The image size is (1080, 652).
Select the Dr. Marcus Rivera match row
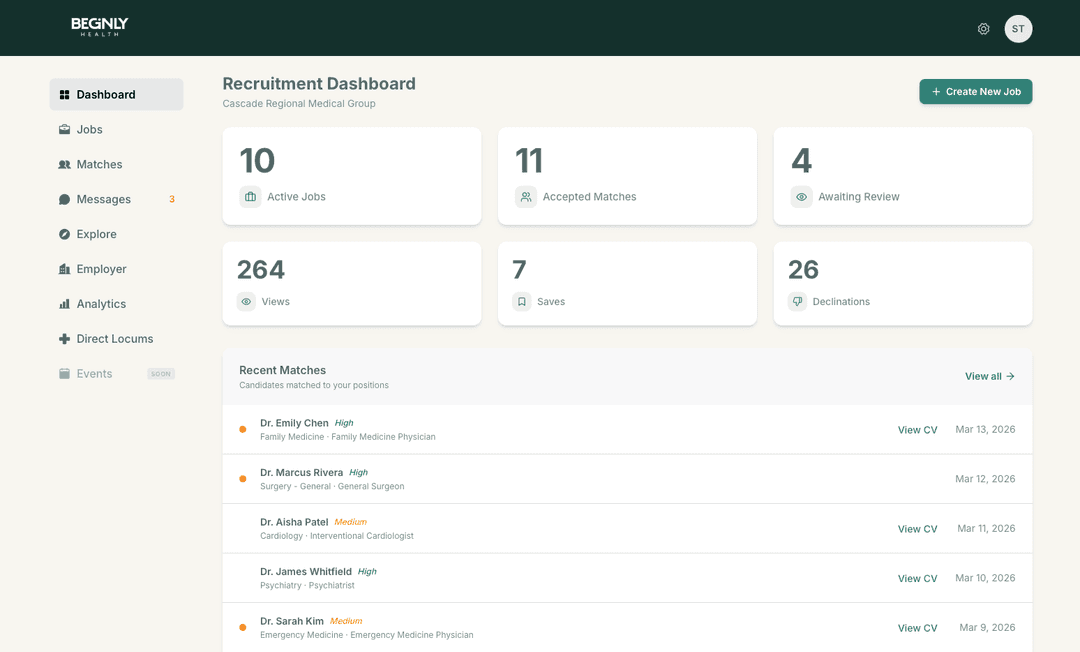point(600,479)
